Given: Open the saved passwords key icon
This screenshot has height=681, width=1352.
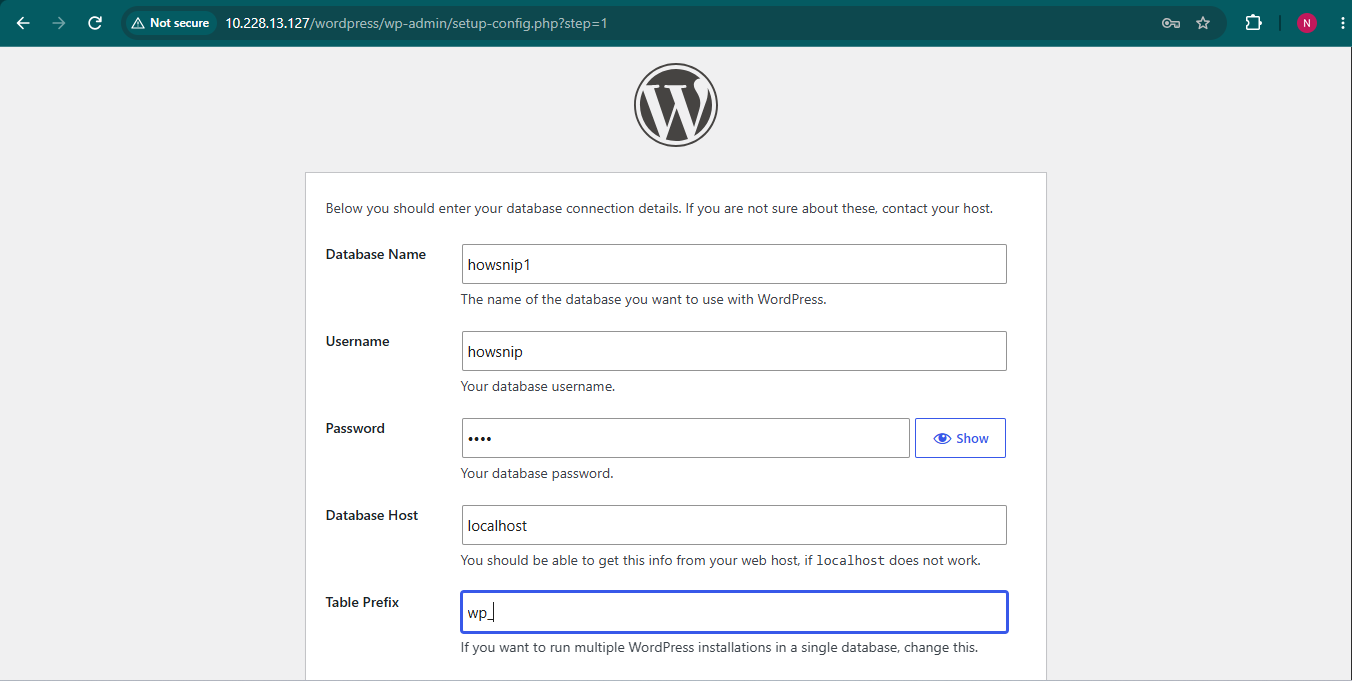Looking at the screenshot, I should [x=1171, y=22].
